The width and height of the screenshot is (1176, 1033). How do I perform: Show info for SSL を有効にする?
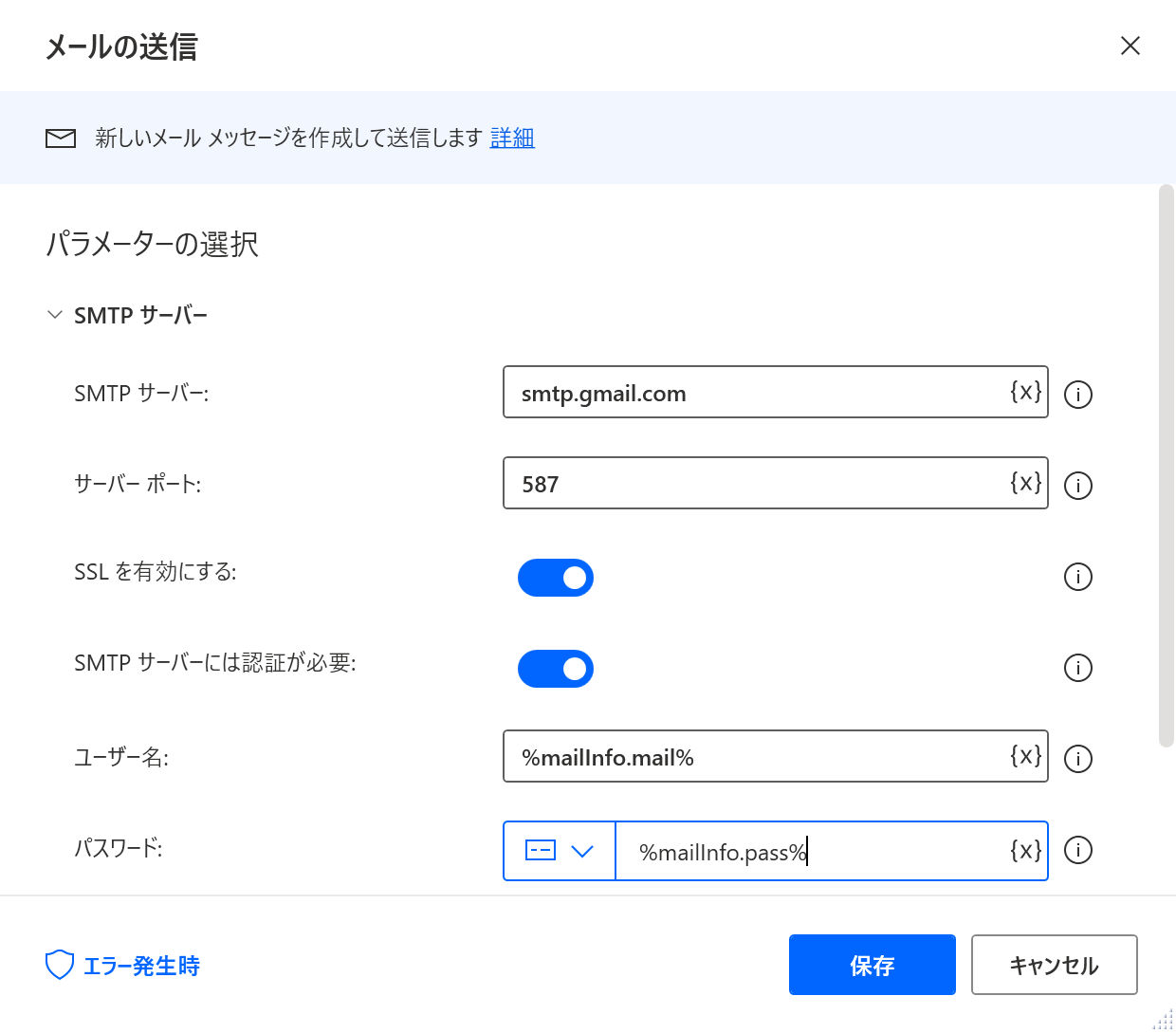click(1078, 576)
